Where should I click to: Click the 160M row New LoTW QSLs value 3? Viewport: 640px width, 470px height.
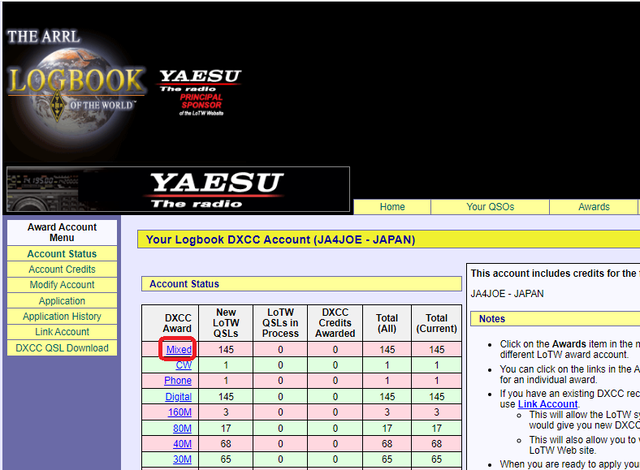point(226,412)
